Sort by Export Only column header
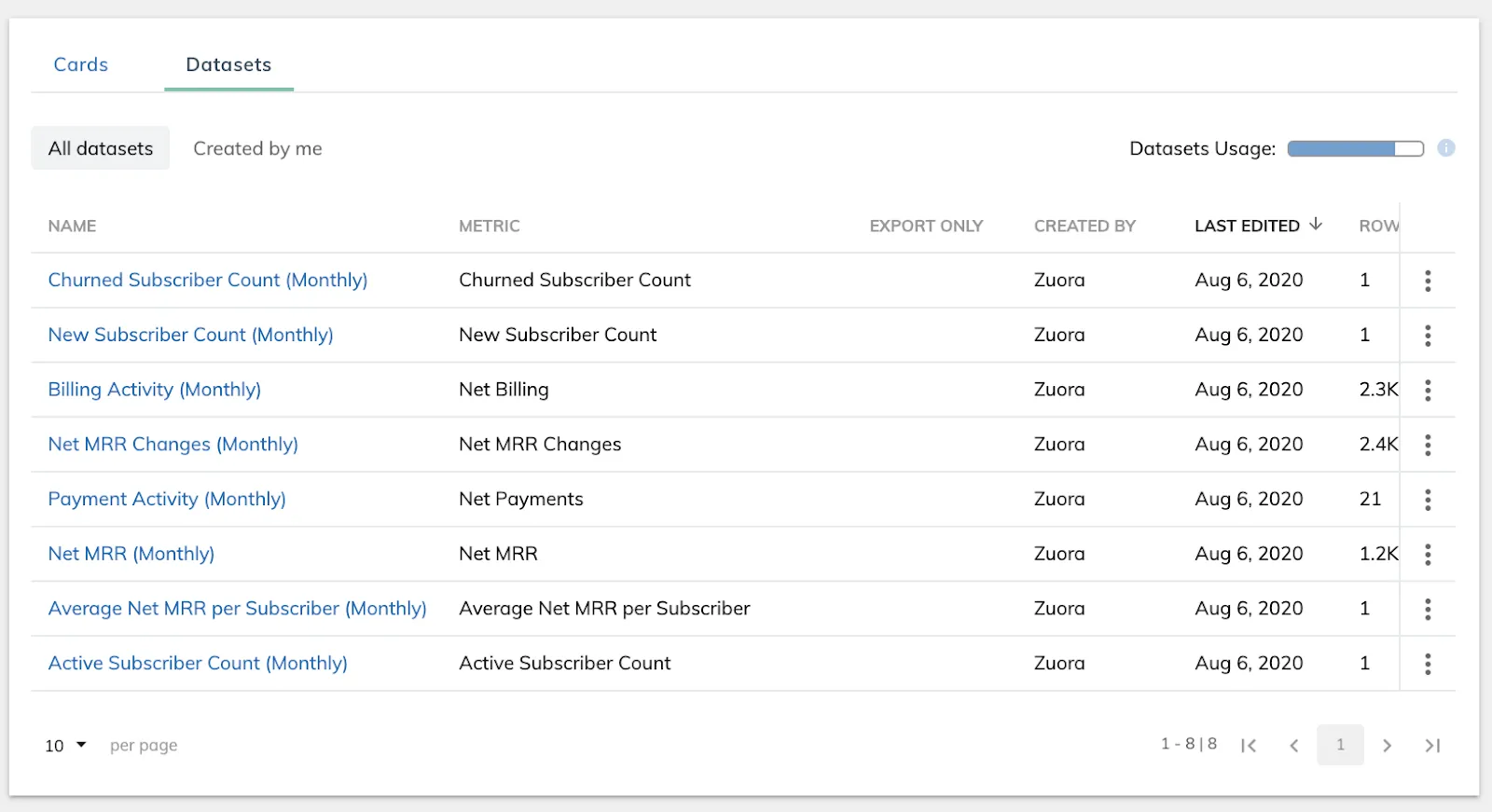Image resolution: width=1492 pixels, height=812 pixels. 926,226
